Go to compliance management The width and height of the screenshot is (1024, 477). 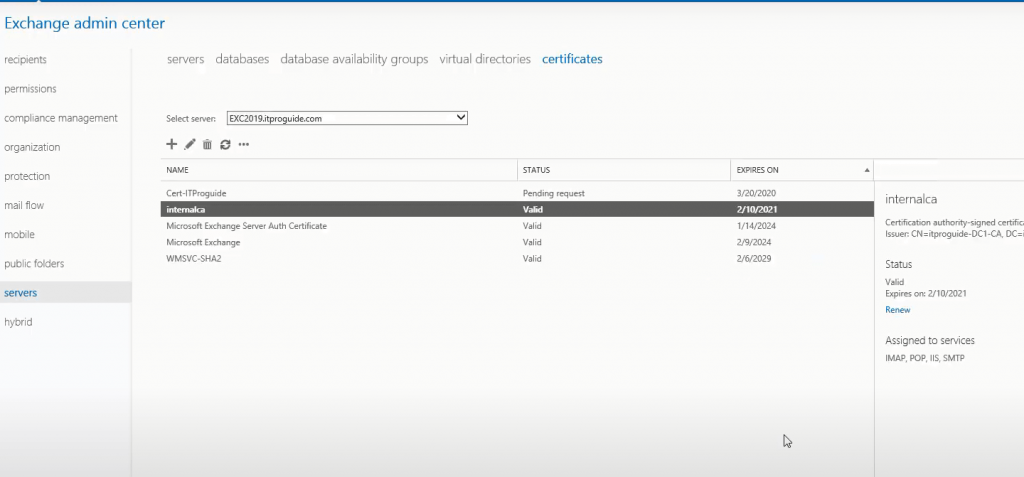(61, 118)
